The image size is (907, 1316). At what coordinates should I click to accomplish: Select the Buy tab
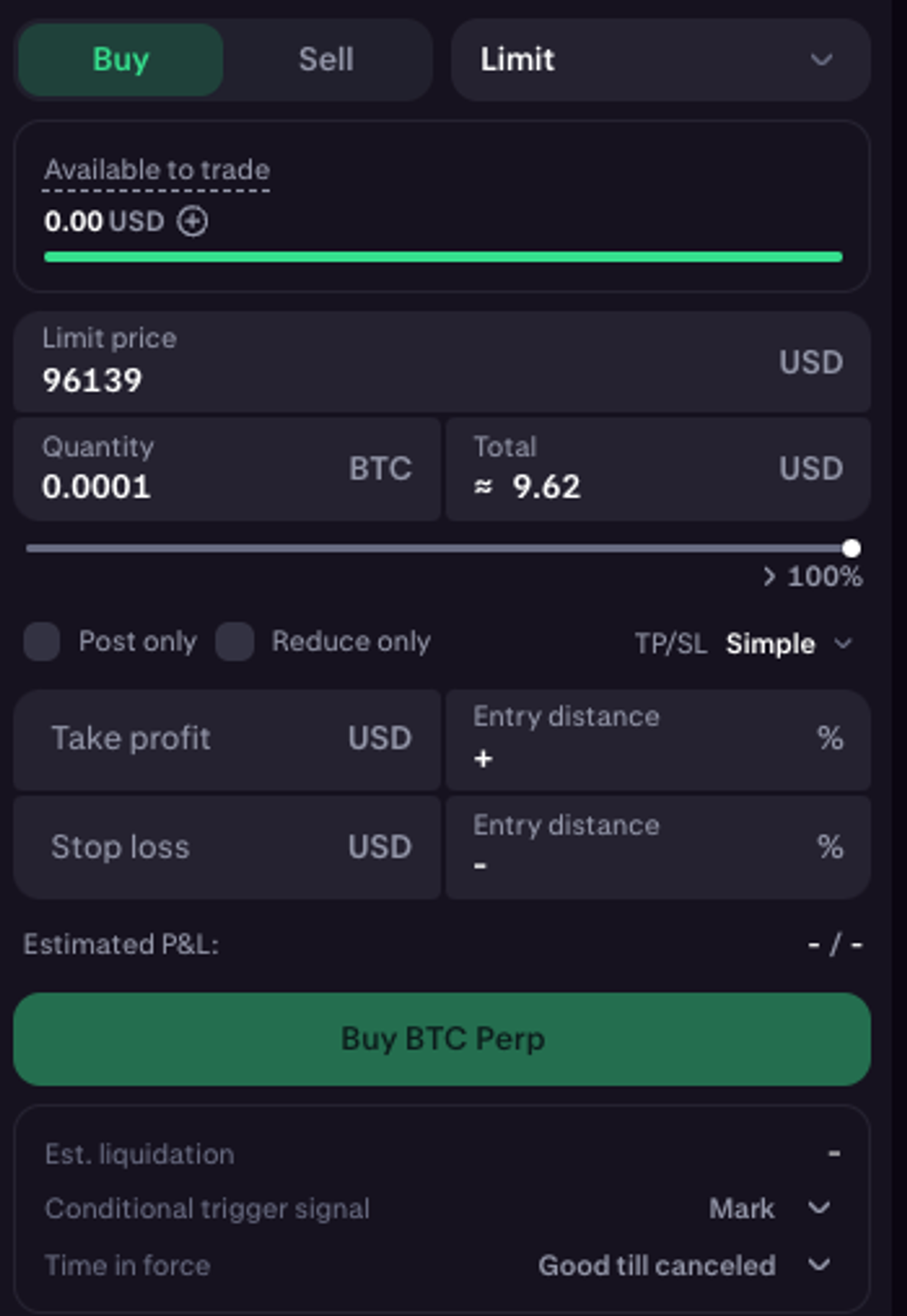pyautogui.click(x=120, y=60)
